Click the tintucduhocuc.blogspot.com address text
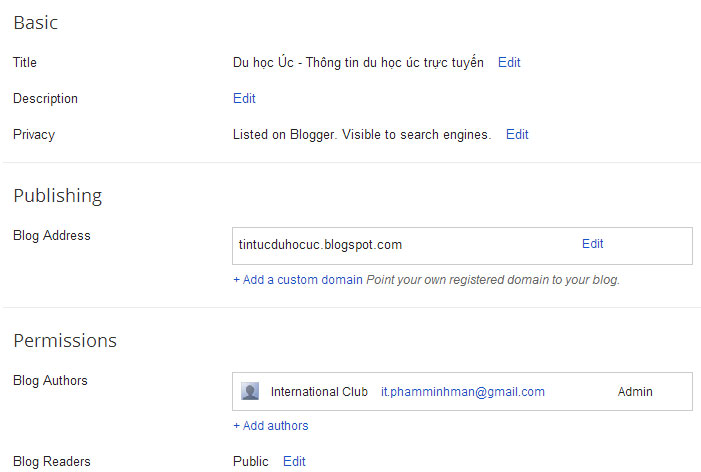This screenshot has height=472, width=701. pyautogui.click(x=320, y=245)
